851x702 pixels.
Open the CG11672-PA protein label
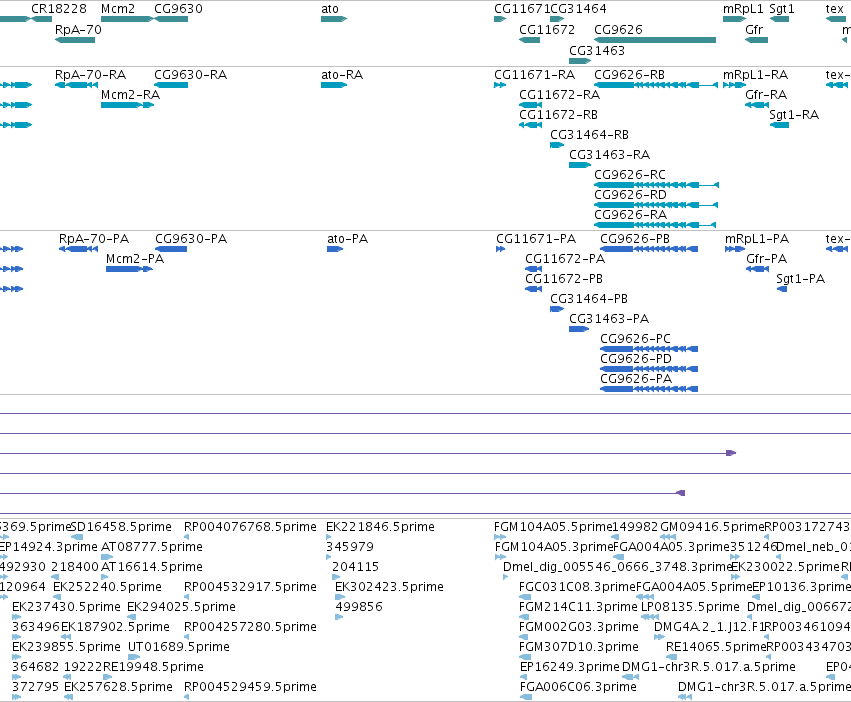point(565,259)
